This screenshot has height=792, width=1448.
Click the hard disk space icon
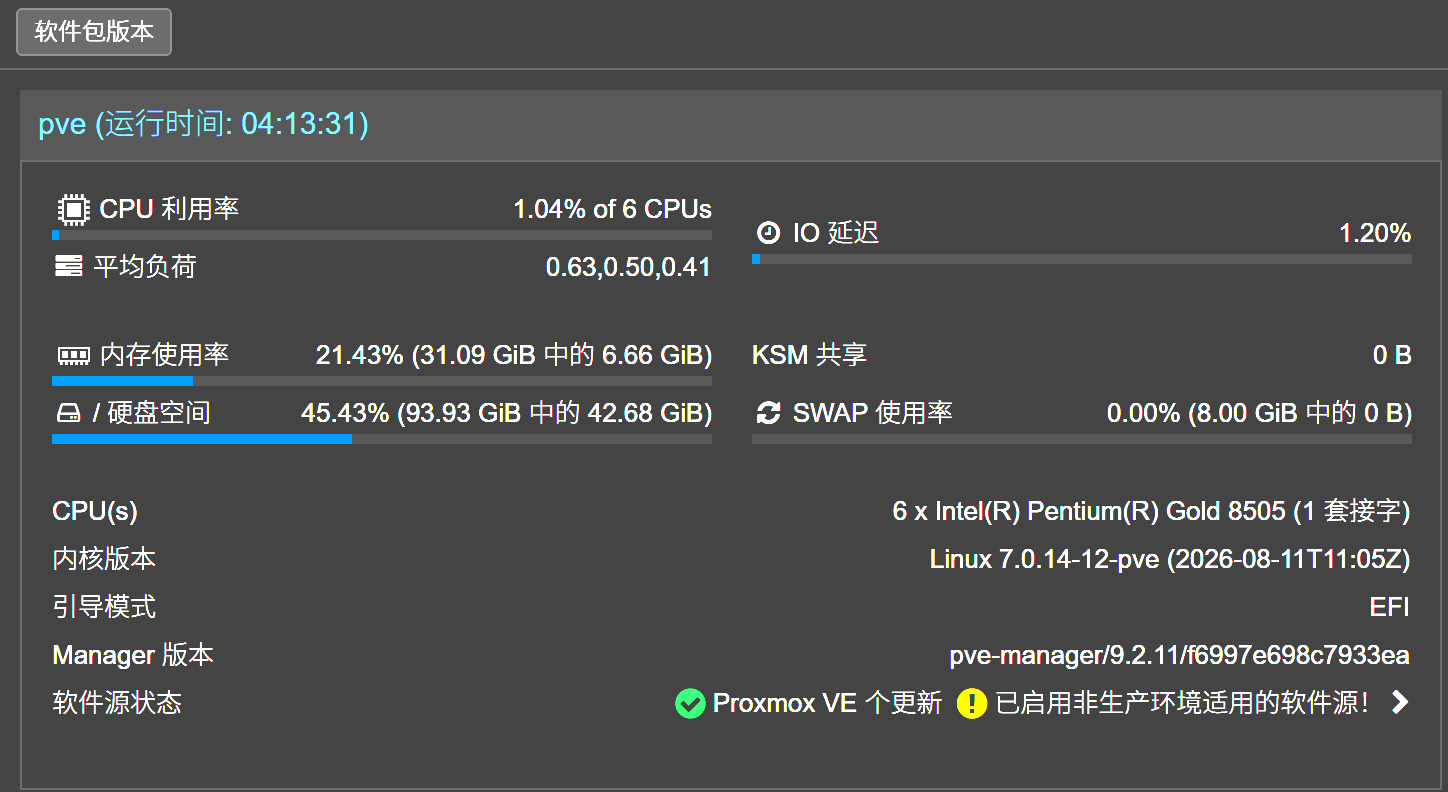(67, 413)
